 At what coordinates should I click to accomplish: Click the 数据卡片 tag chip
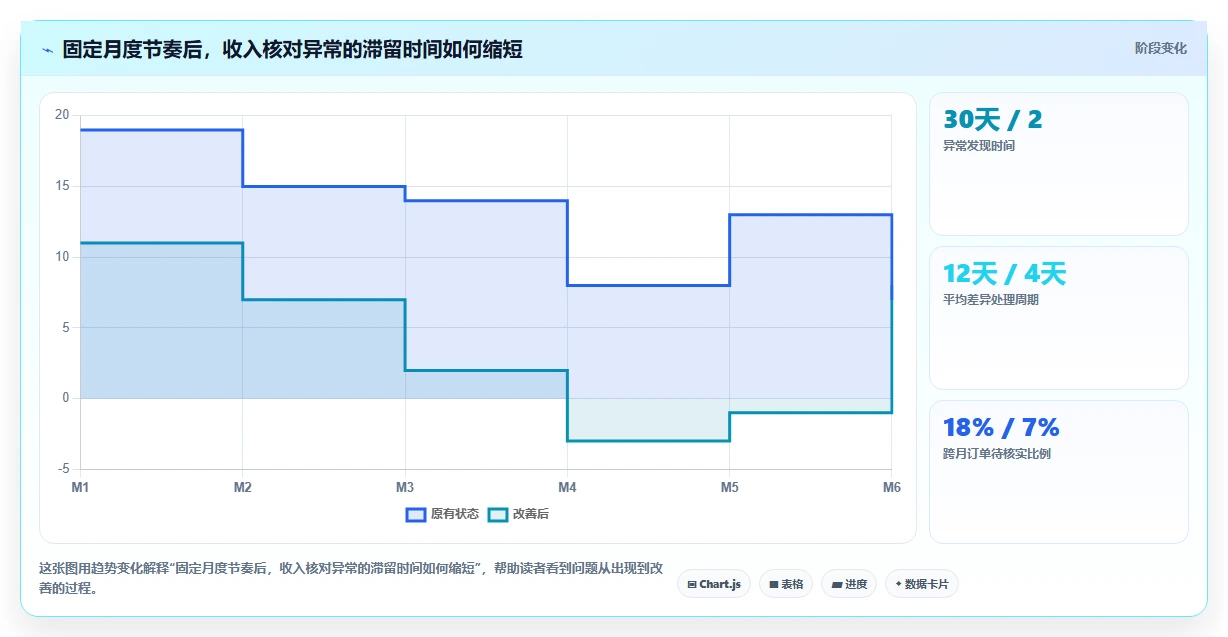922,584
